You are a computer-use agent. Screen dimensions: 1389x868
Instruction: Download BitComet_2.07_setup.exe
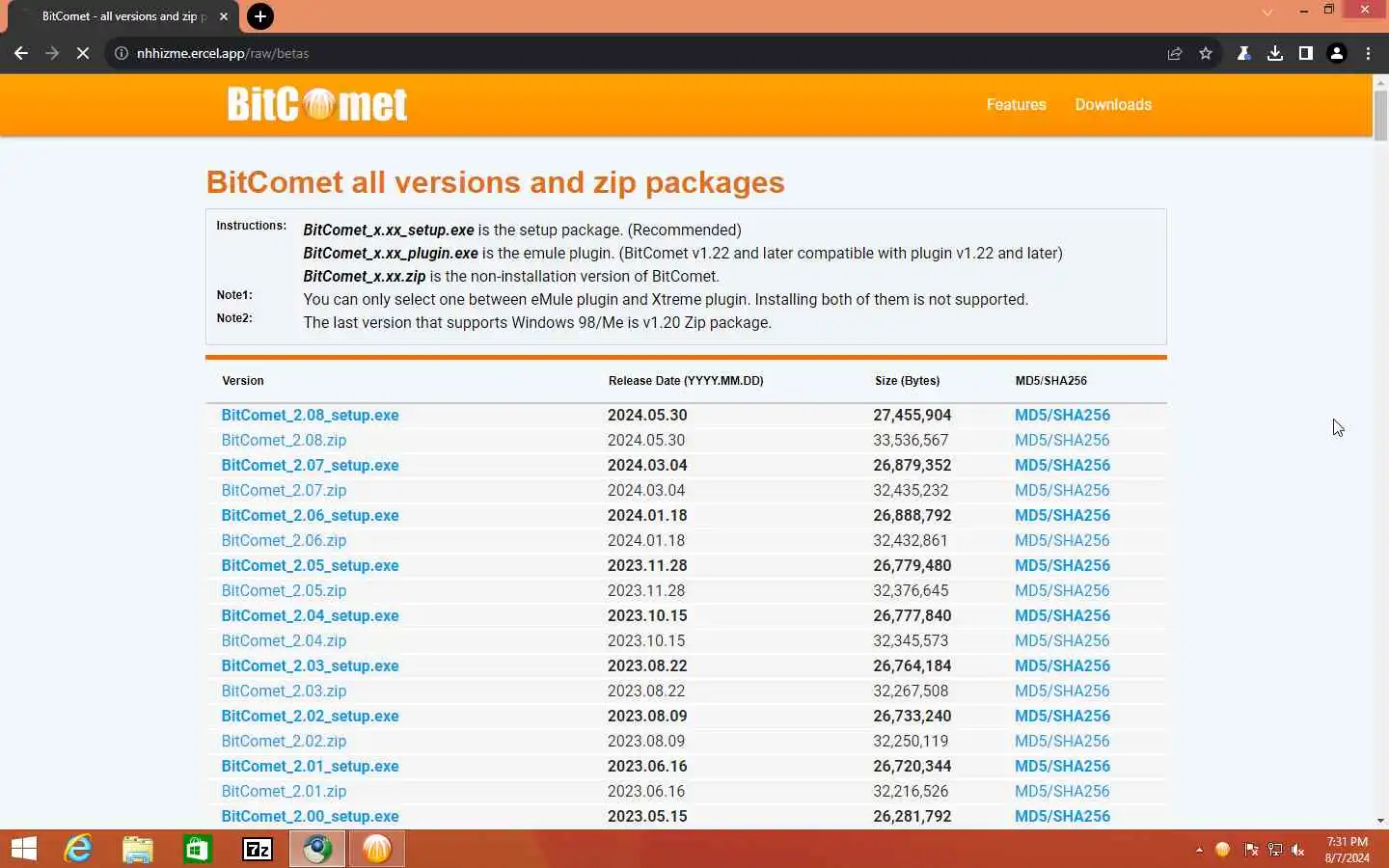[310, 465]
